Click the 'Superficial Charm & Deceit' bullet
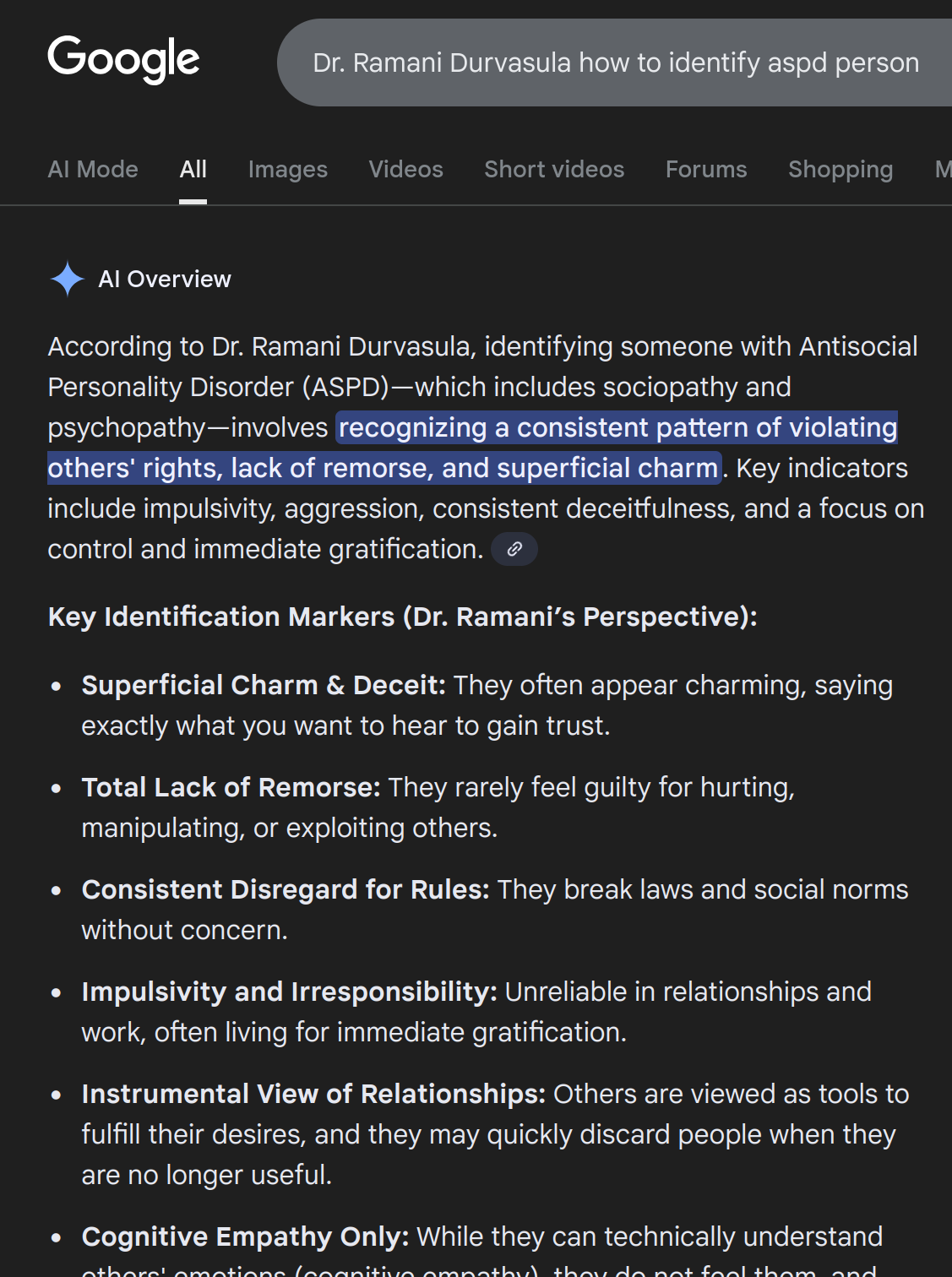This screenshot has width=952, height=1277. 263,686
